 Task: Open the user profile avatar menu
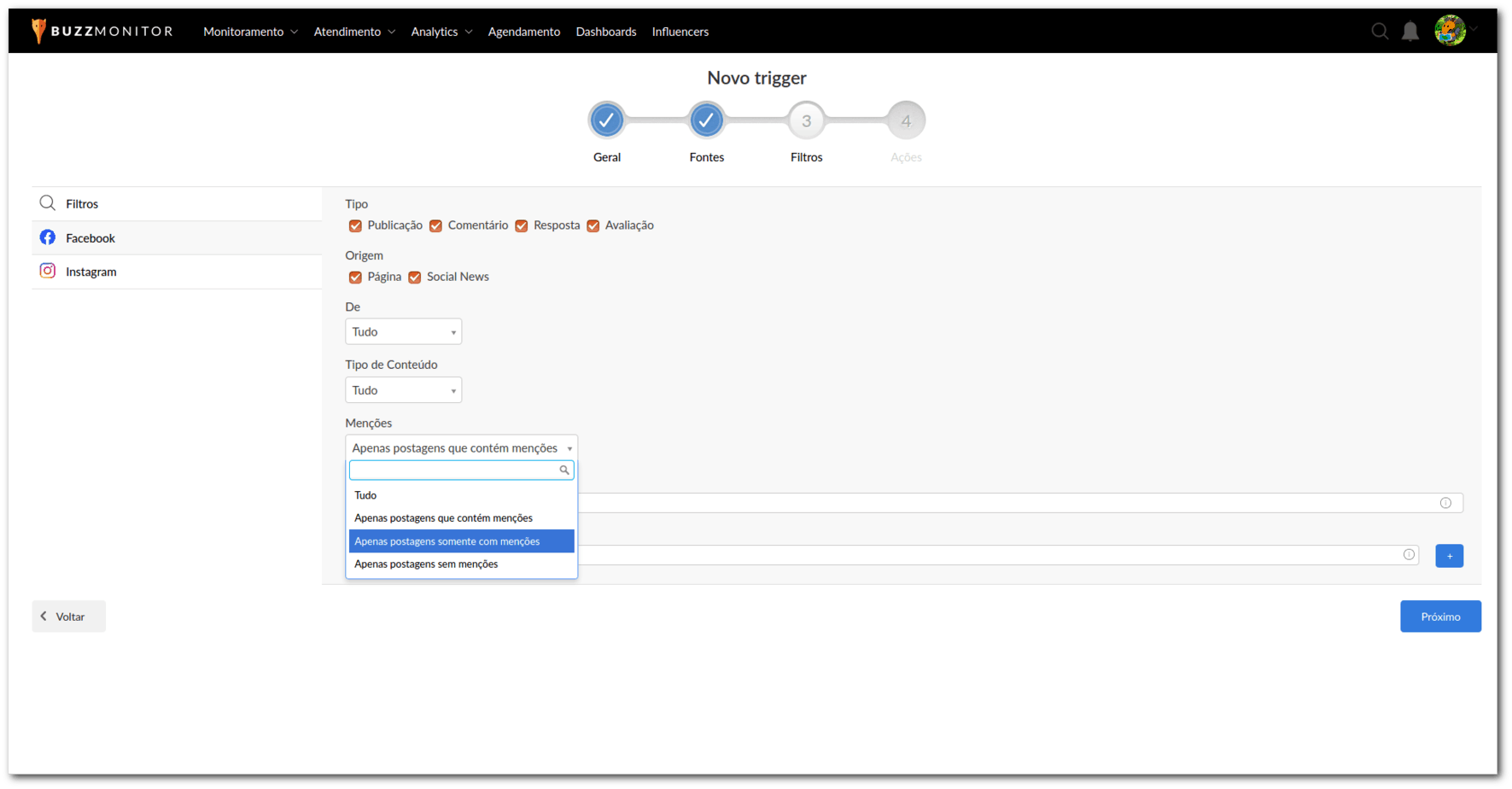(1450, 31)
